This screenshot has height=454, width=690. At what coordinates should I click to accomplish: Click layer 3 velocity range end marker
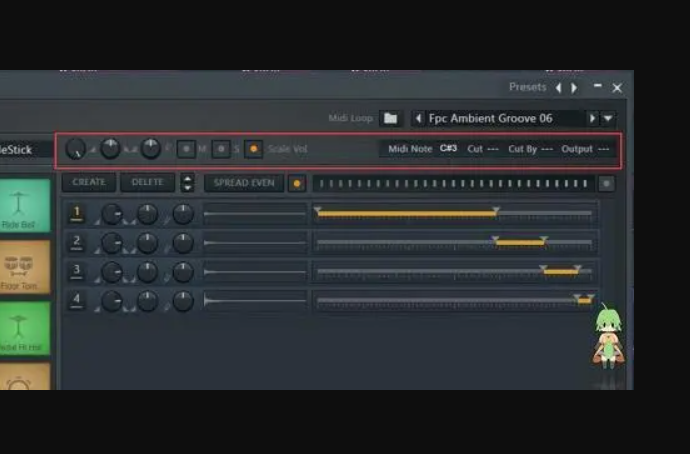[578, 268]
